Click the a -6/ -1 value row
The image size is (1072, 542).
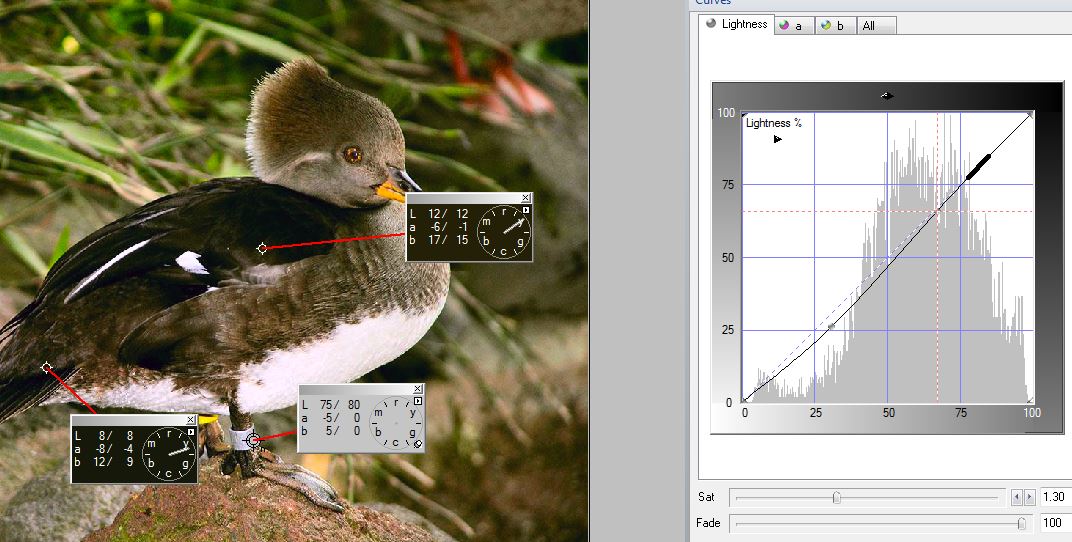439,227
